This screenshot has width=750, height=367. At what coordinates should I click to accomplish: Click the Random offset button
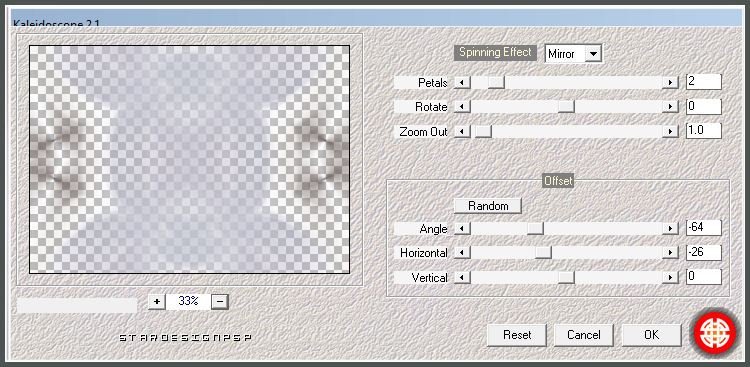click(487, 206)
